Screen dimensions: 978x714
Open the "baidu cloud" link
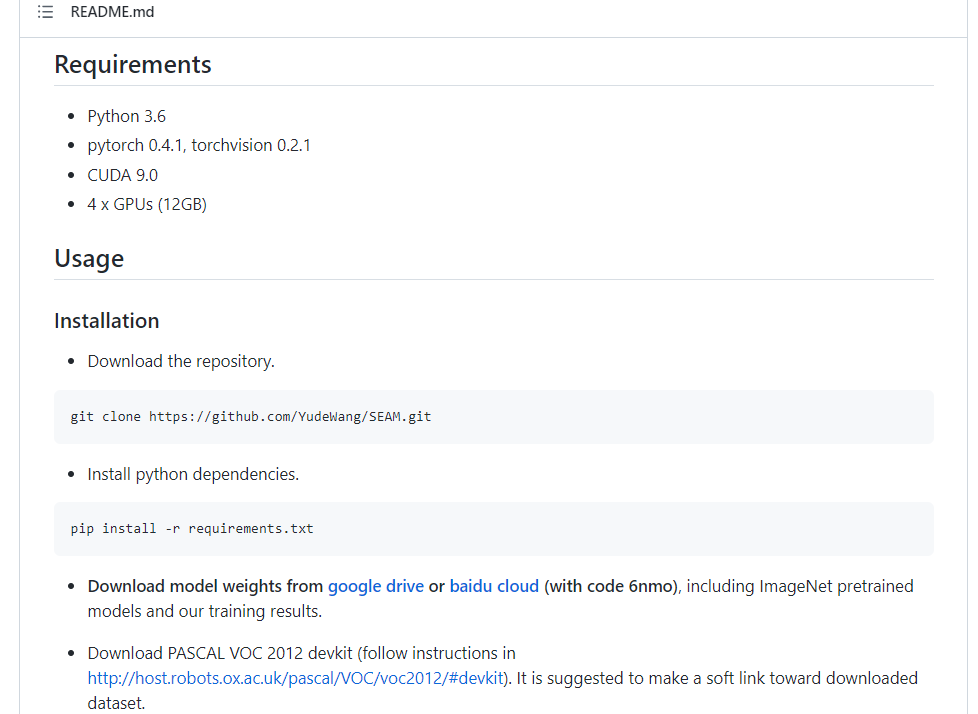pyautogui.click(x=494, y=586)
